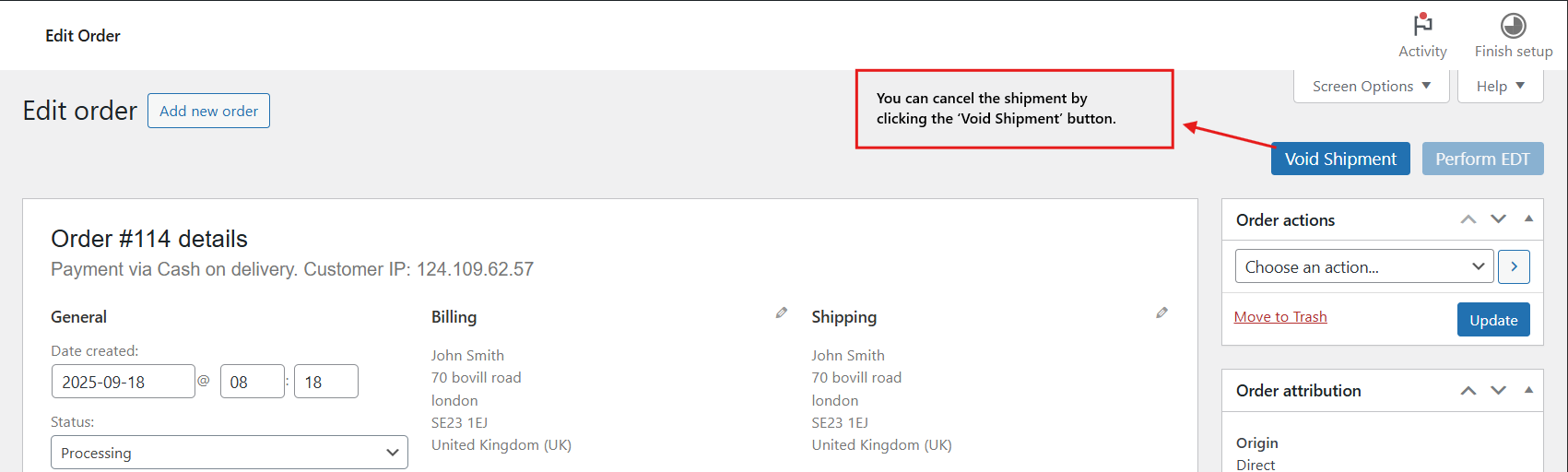
Task: Move Order attribution panel down
Action: pos(1498,390)
